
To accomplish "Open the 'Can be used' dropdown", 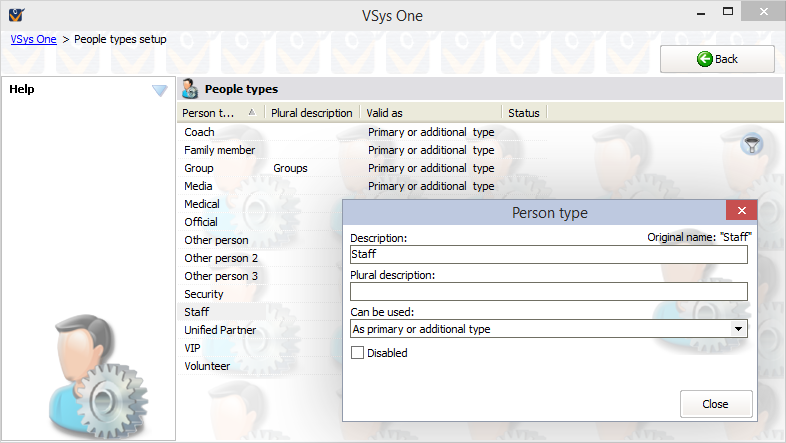I will [x=739, y=328].
